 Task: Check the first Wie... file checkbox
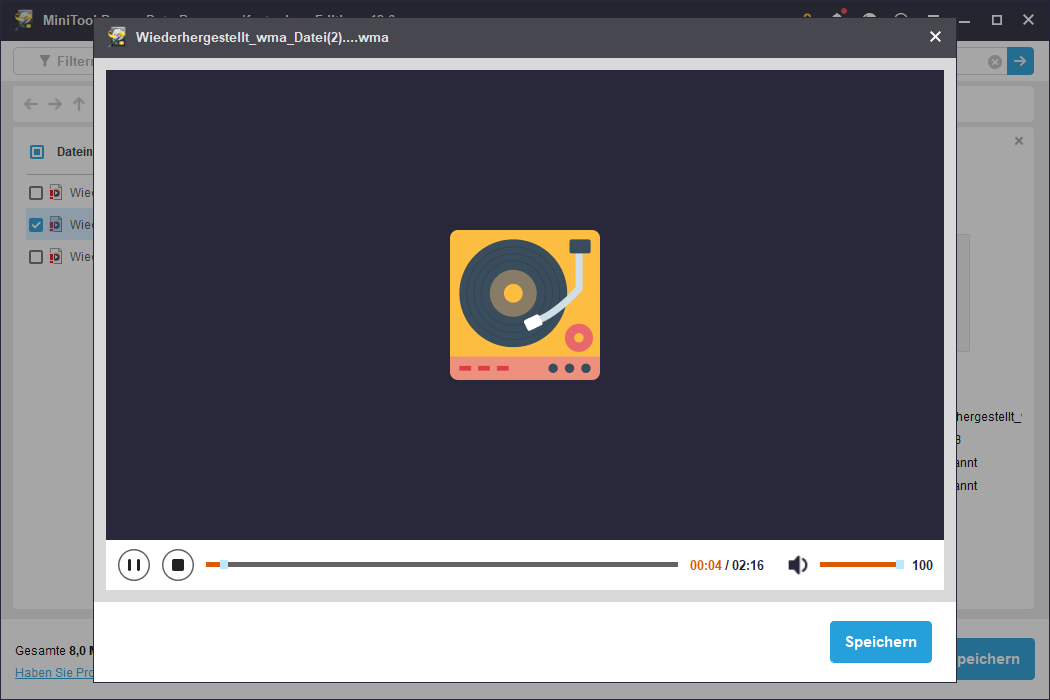pos(36,193)
